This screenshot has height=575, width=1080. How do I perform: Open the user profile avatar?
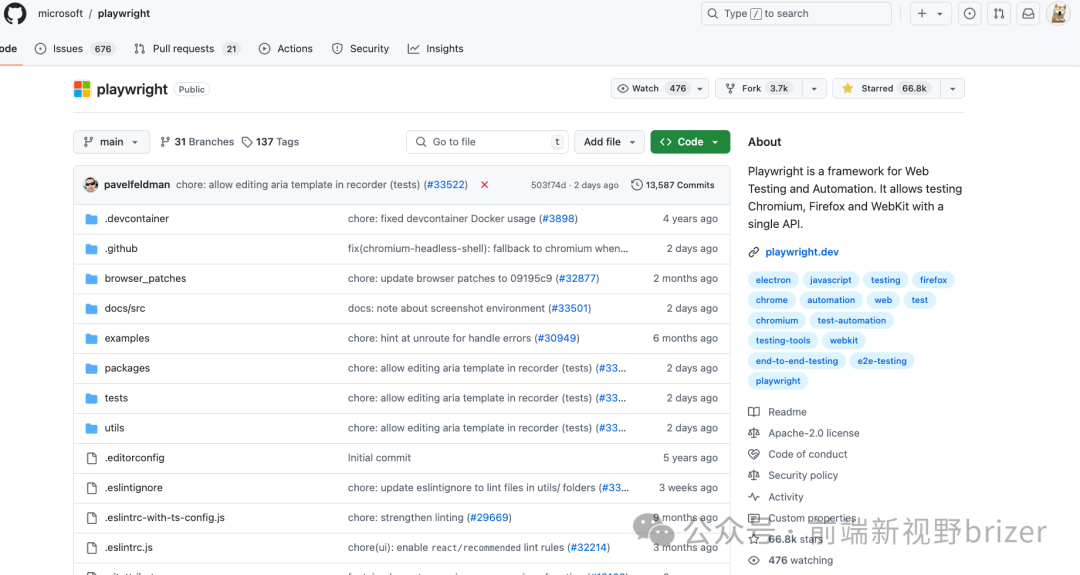pos(1058,13)
